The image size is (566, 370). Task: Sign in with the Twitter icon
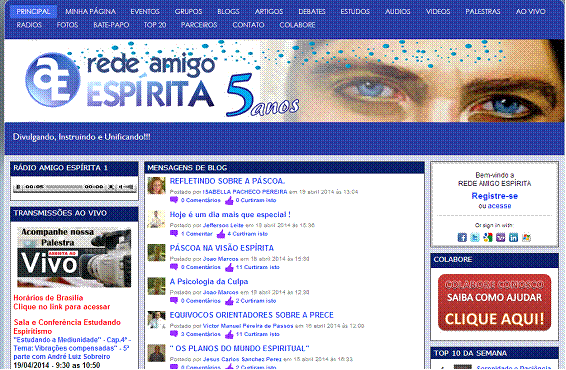pos(475,237)
